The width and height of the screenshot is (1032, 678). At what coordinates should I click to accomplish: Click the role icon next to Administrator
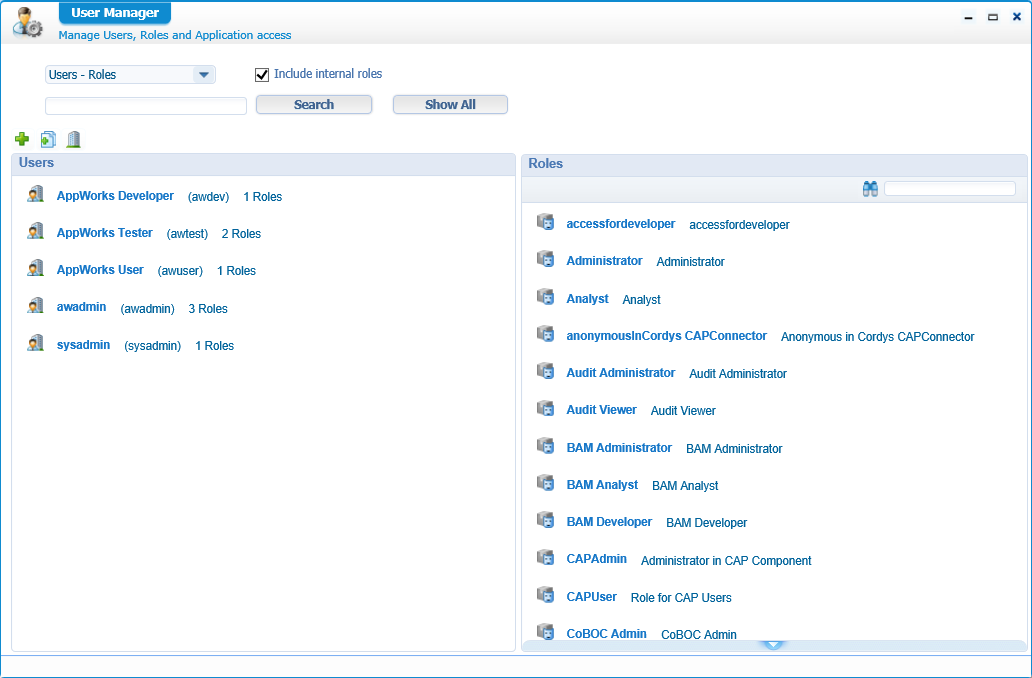pos(546,259)
